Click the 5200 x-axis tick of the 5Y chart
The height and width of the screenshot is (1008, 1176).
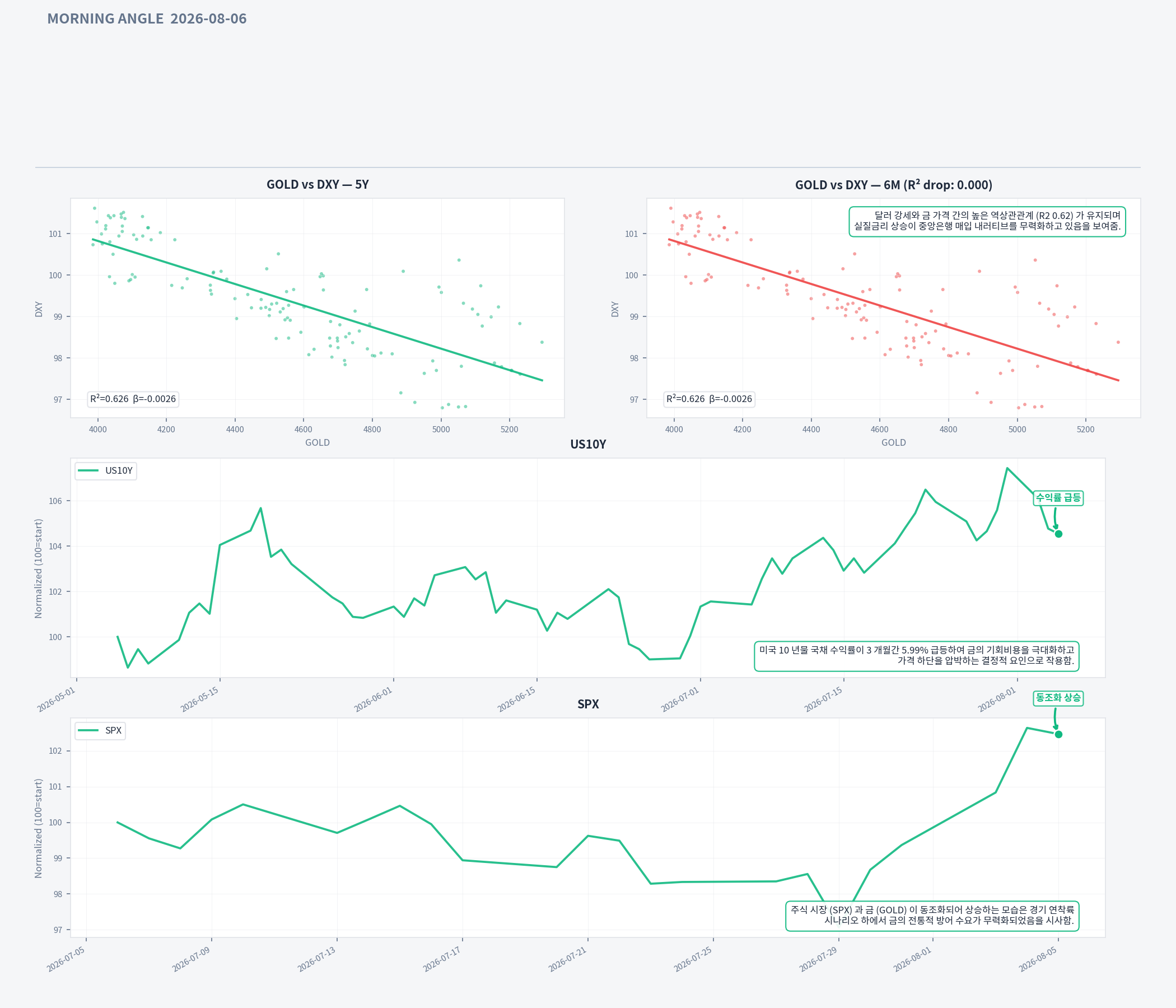(510, 430)
